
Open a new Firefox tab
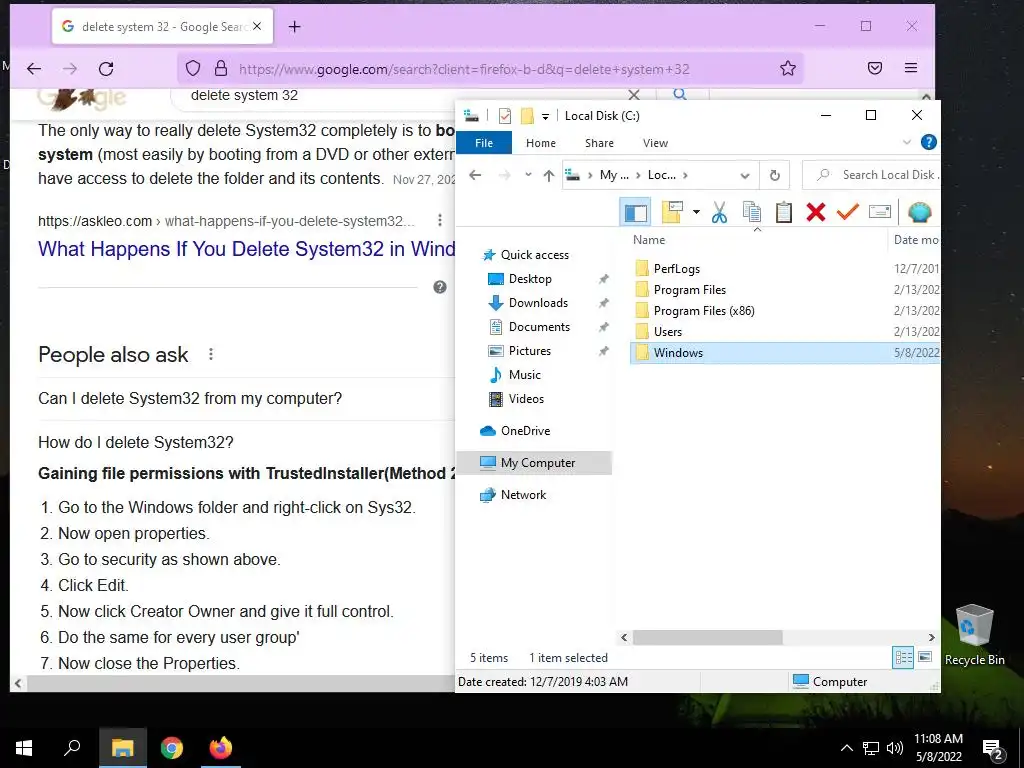[295, 27]
